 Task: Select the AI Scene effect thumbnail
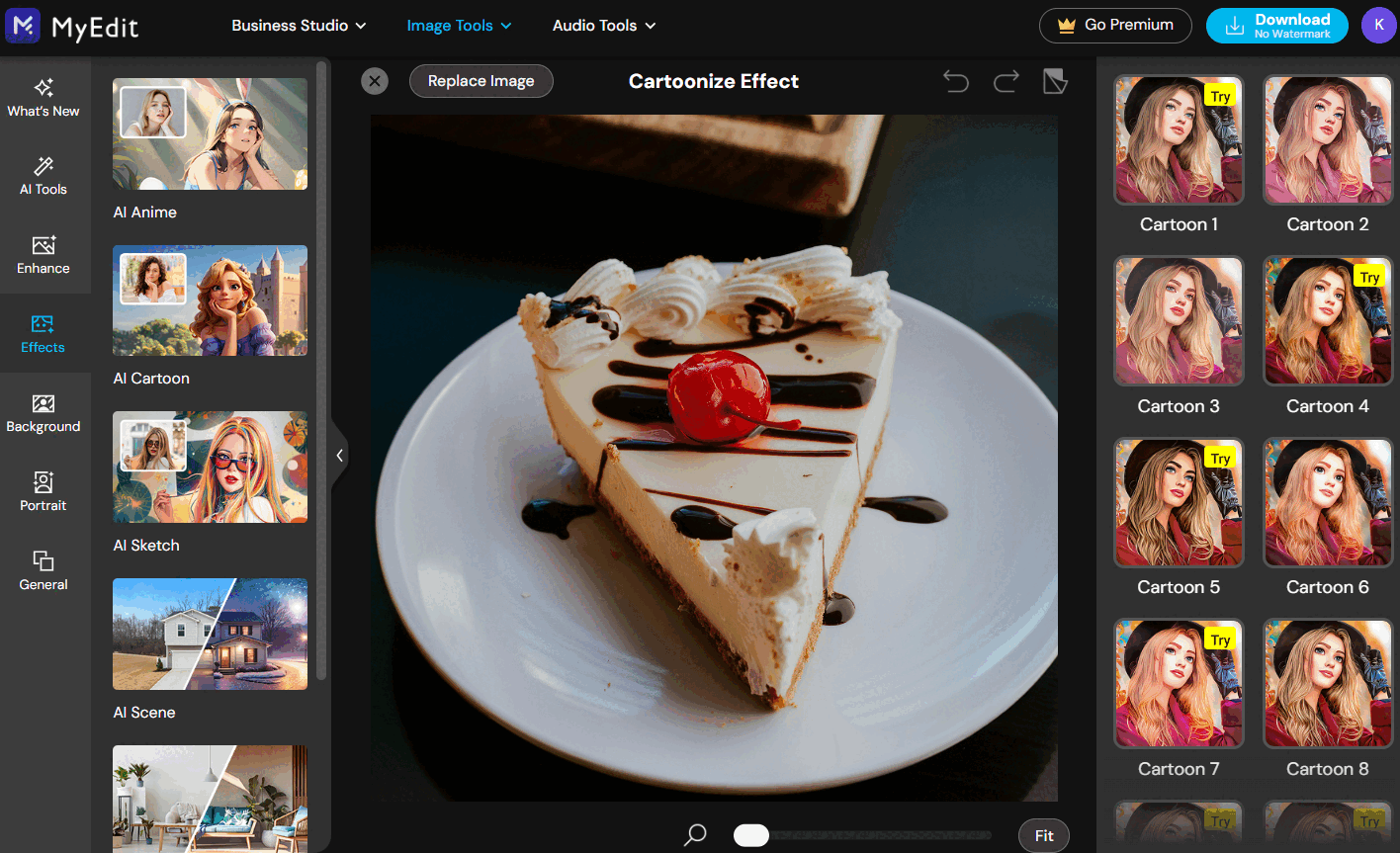(210, 634)
